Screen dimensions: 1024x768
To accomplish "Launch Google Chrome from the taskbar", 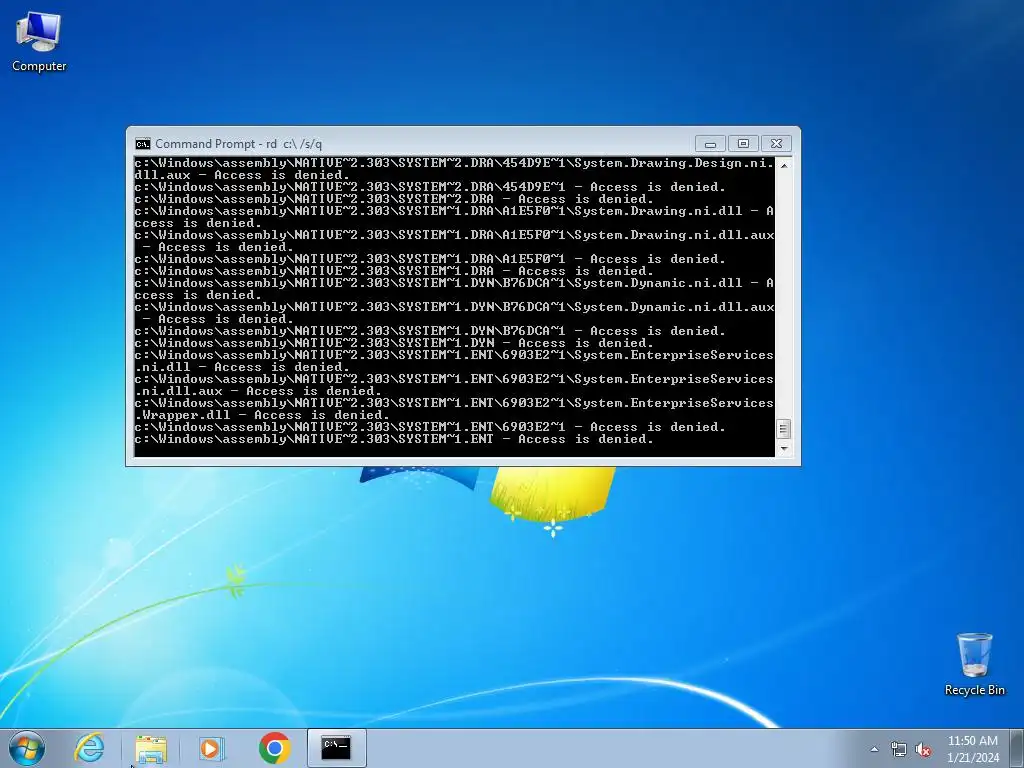I will pyautogui.click(x=274, y=748).
